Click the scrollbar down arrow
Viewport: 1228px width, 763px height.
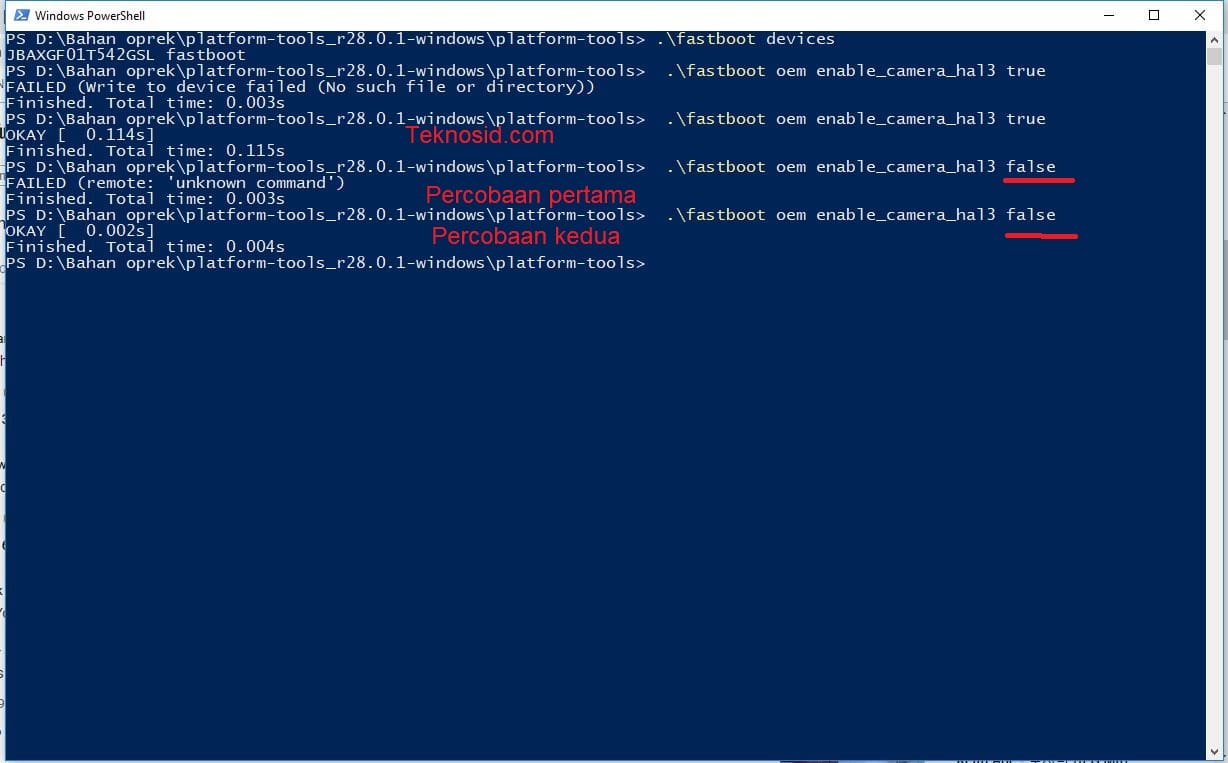[x=1214, y=753]
